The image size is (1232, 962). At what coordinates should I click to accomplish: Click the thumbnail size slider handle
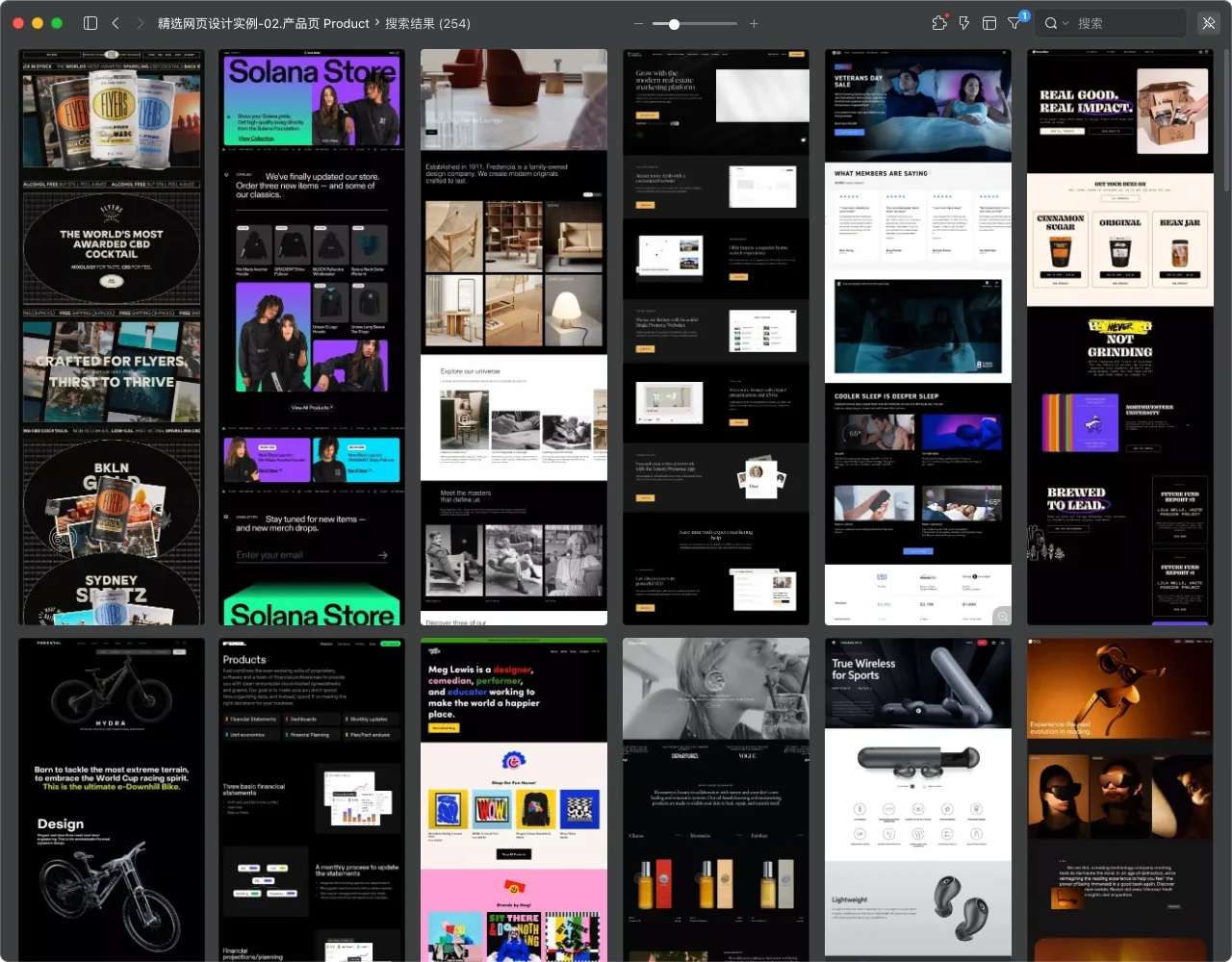[674, 23]
